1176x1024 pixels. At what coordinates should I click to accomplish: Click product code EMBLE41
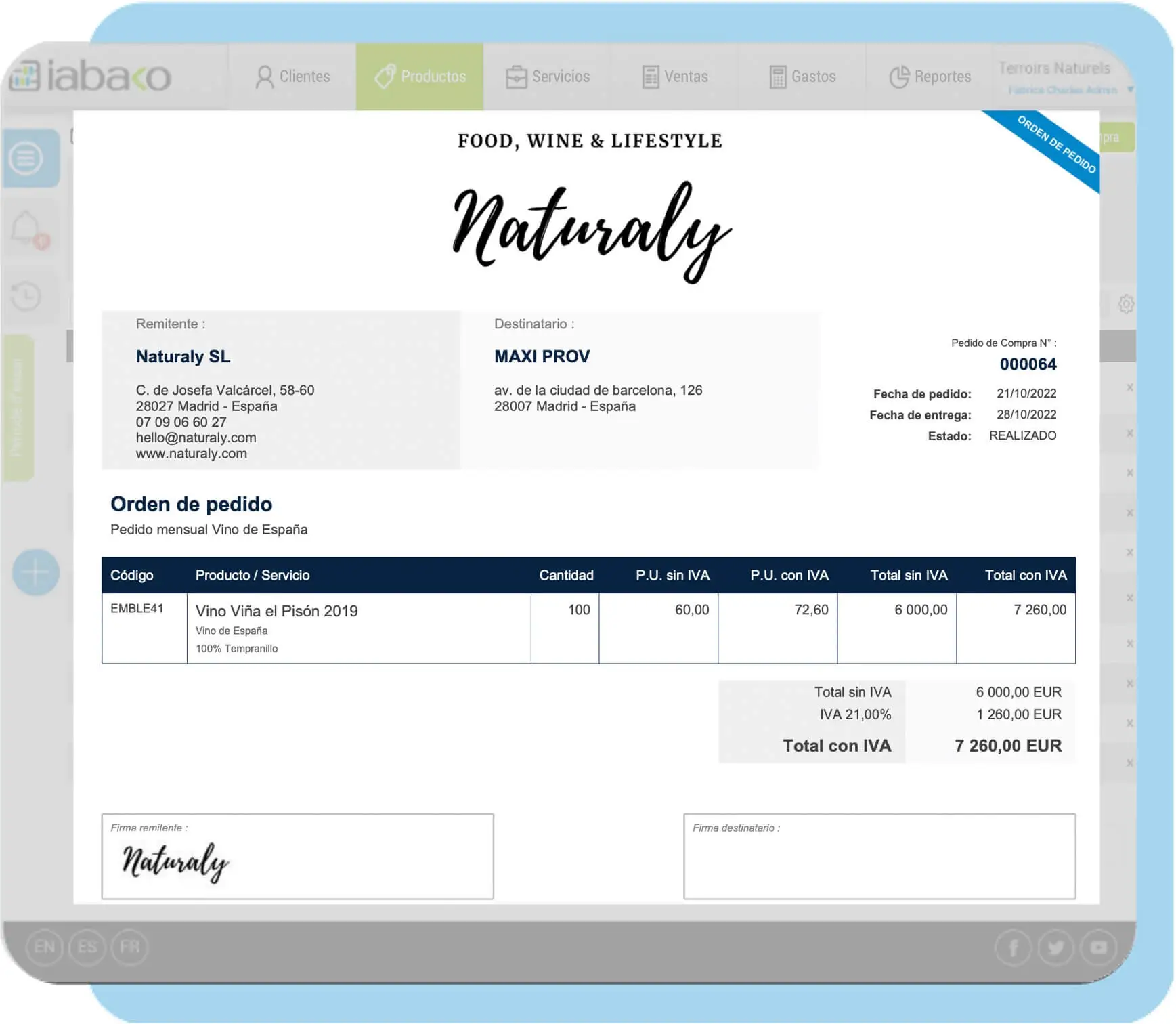tap(137, 608)
